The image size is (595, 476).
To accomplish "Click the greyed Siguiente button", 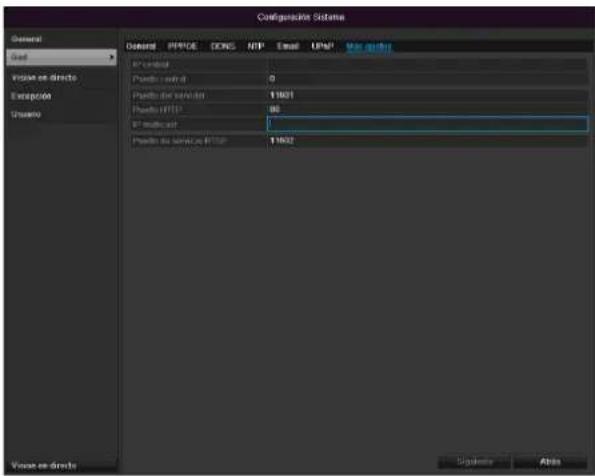I will (x=474, y=462).
